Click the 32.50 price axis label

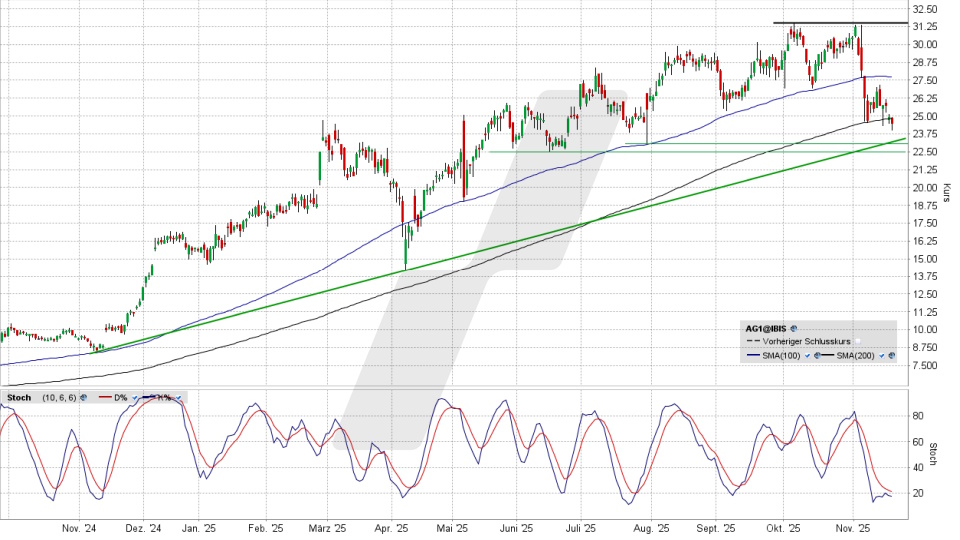[x=923, y=9]
